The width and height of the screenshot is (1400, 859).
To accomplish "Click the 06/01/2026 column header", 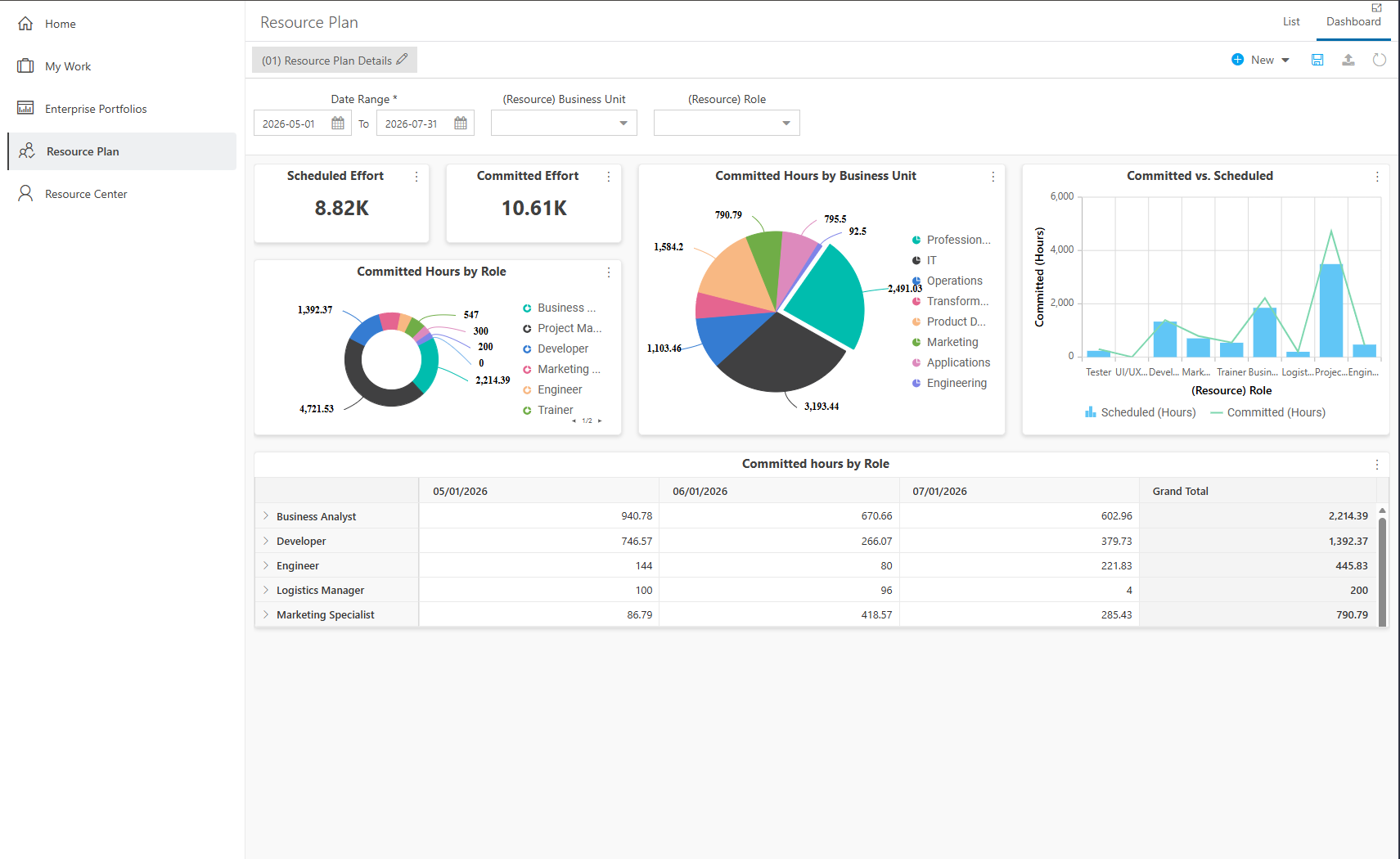I will click(779, 491).
